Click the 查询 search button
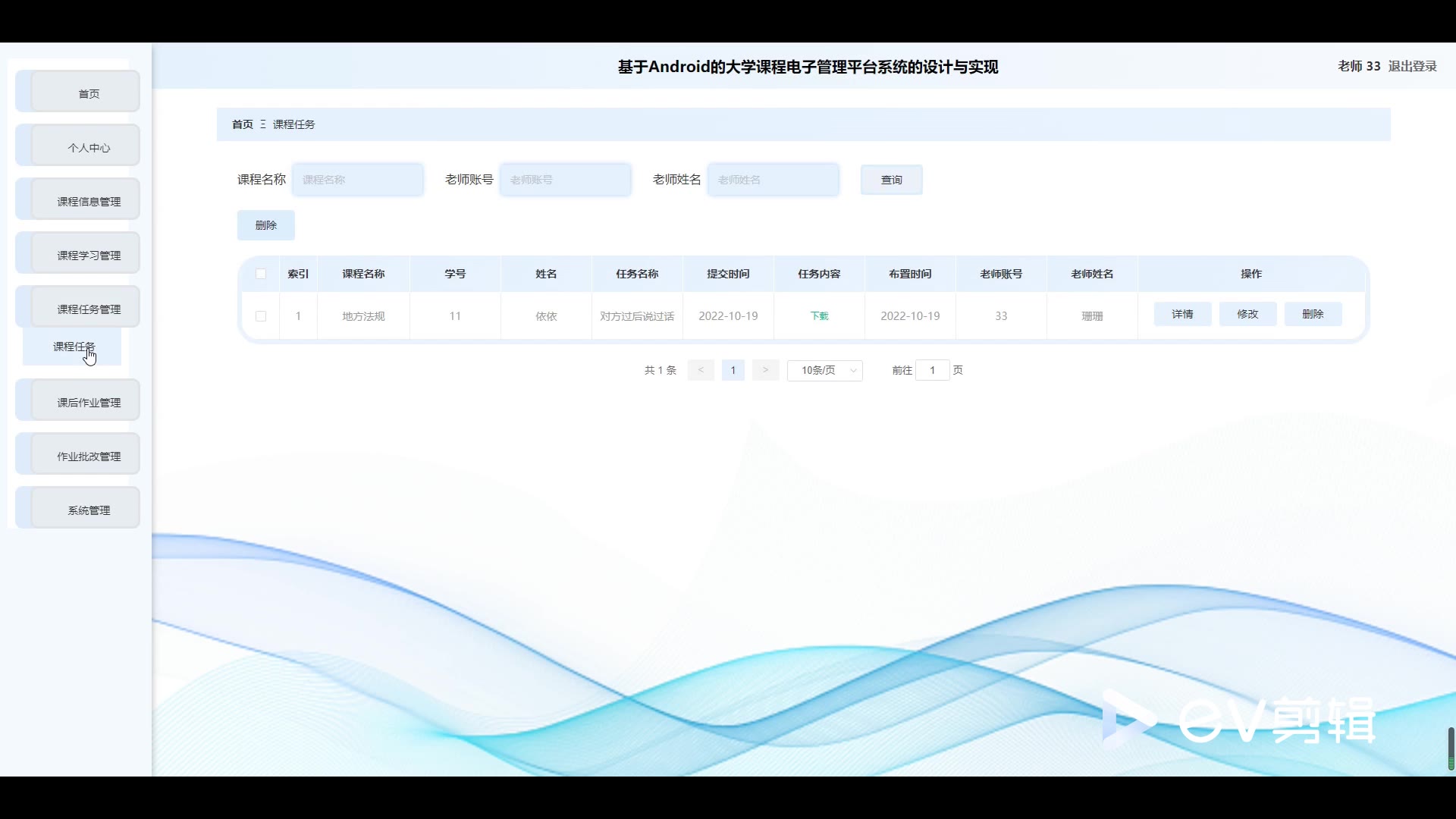This screenshot has width=1456, height=819. pos(891,180)
